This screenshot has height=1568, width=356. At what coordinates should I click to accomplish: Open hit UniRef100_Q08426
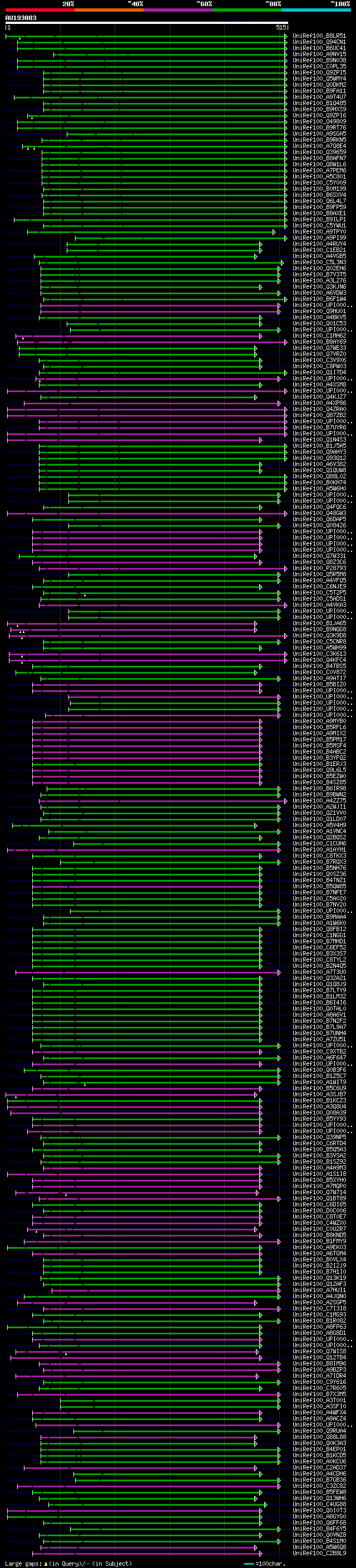click(x=319, y=525)
